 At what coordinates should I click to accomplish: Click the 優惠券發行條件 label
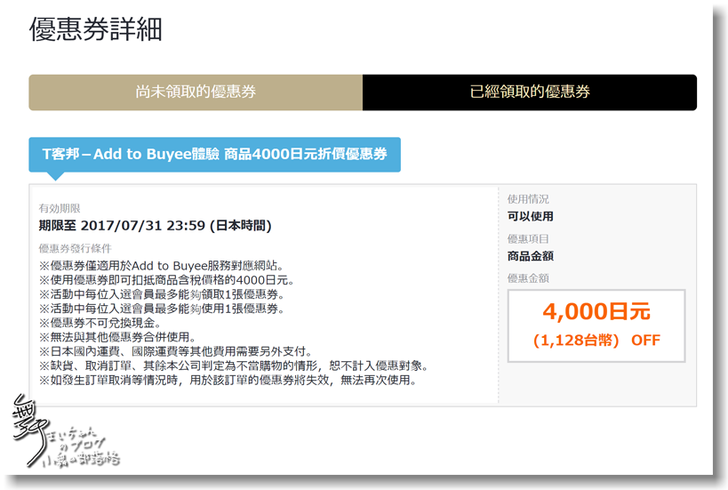point(75,248)
